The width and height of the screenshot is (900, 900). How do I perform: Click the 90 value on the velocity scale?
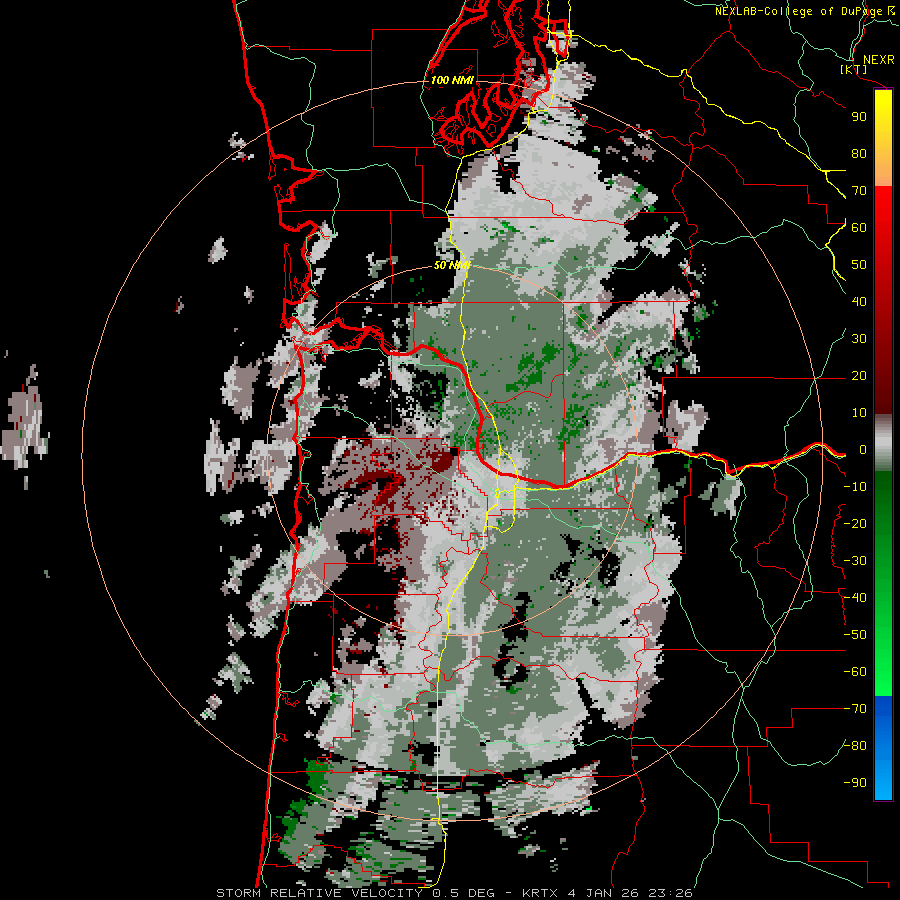click(x=859, y=117)
